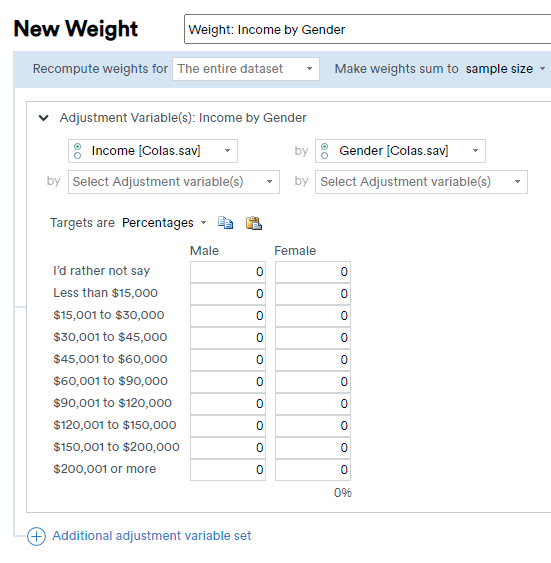Click the weight name text field

coord(368,29)
